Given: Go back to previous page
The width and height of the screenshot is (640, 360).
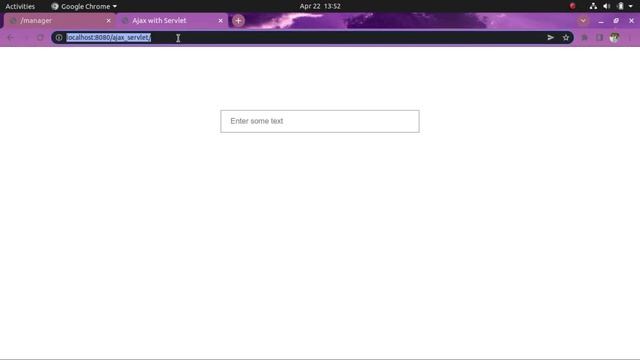Looking at the screenshot, I should [x=11, y=38].
